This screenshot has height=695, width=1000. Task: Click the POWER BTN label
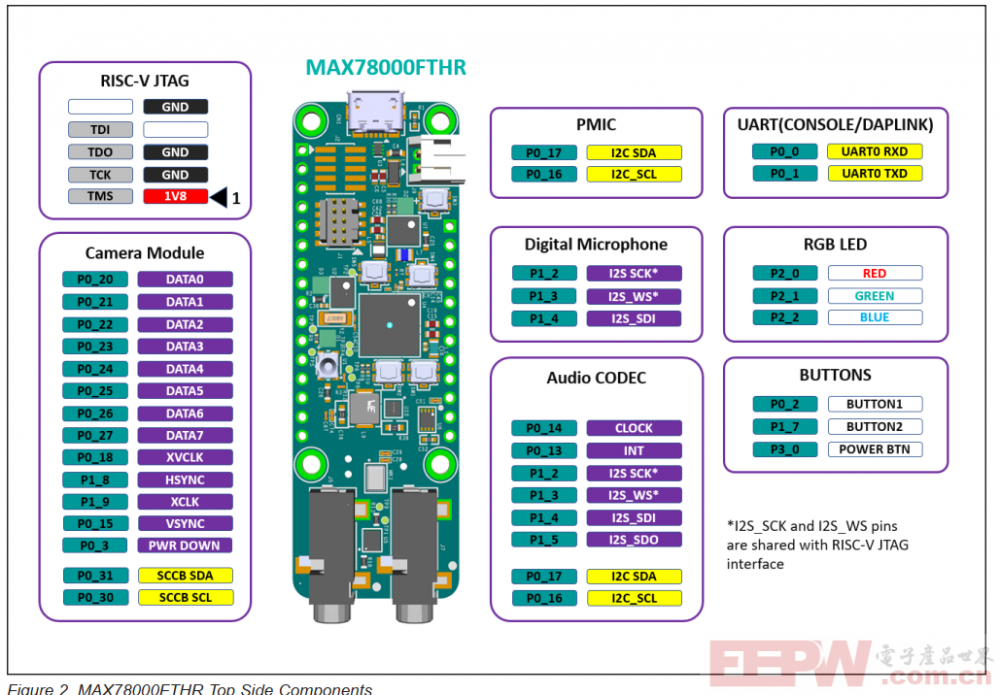[874, 450]
